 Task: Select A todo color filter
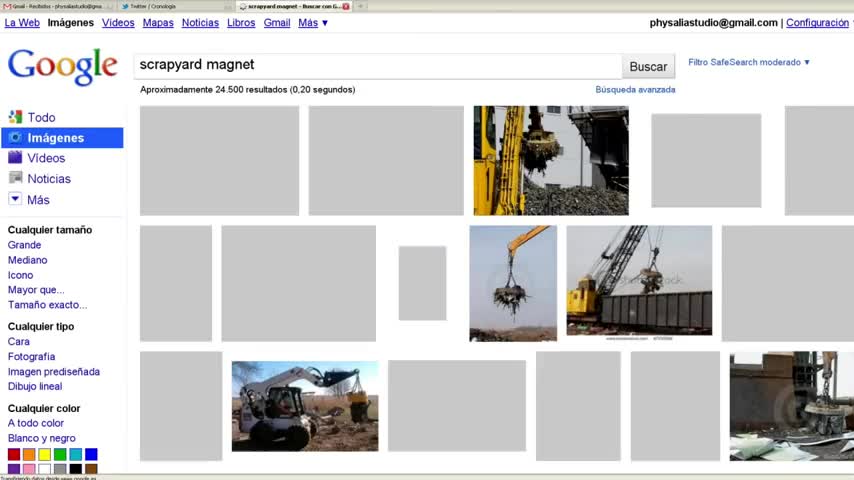(x=35, y=423)
